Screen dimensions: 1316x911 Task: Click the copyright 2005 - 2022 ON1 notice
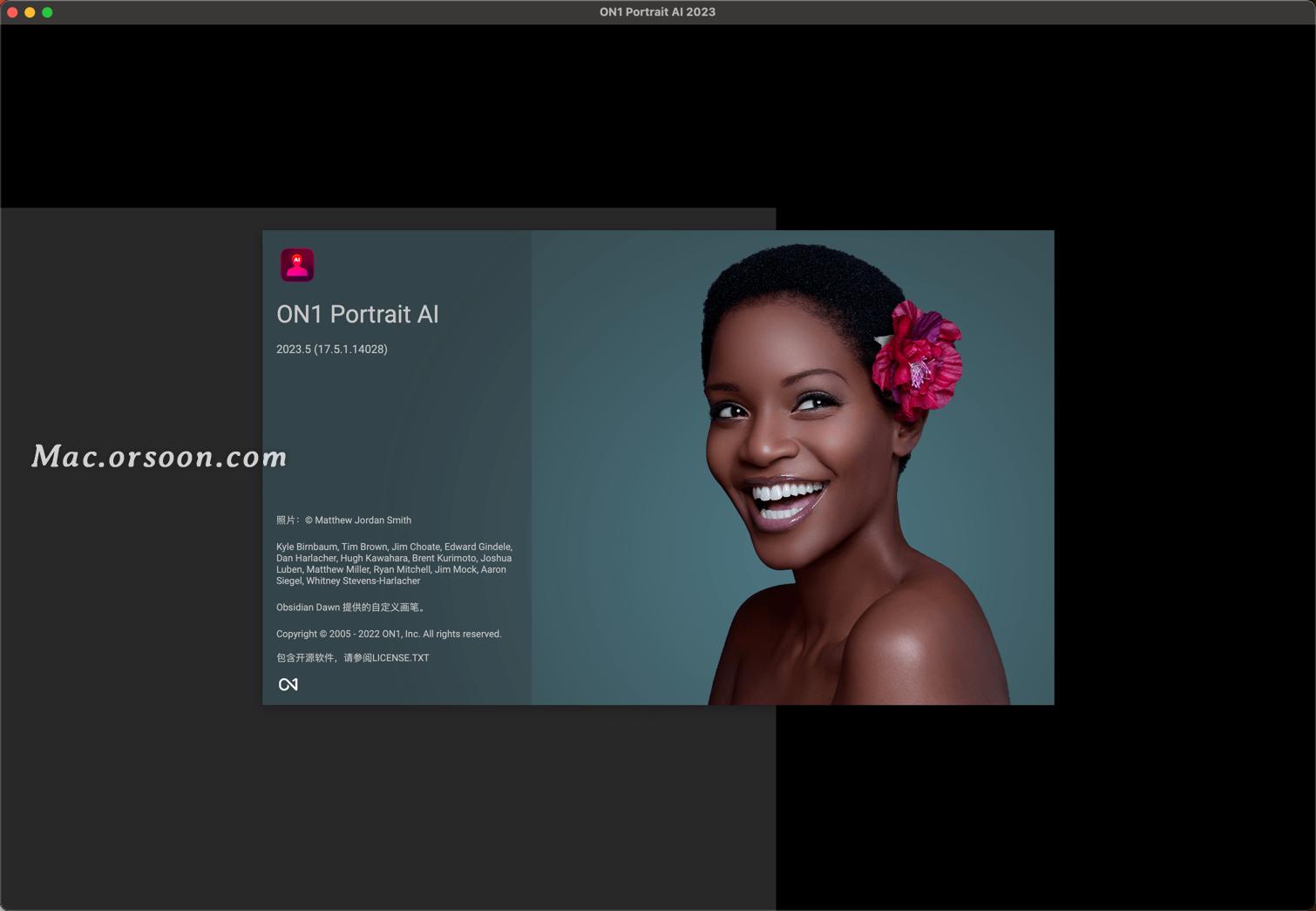(x=389, y=634)
